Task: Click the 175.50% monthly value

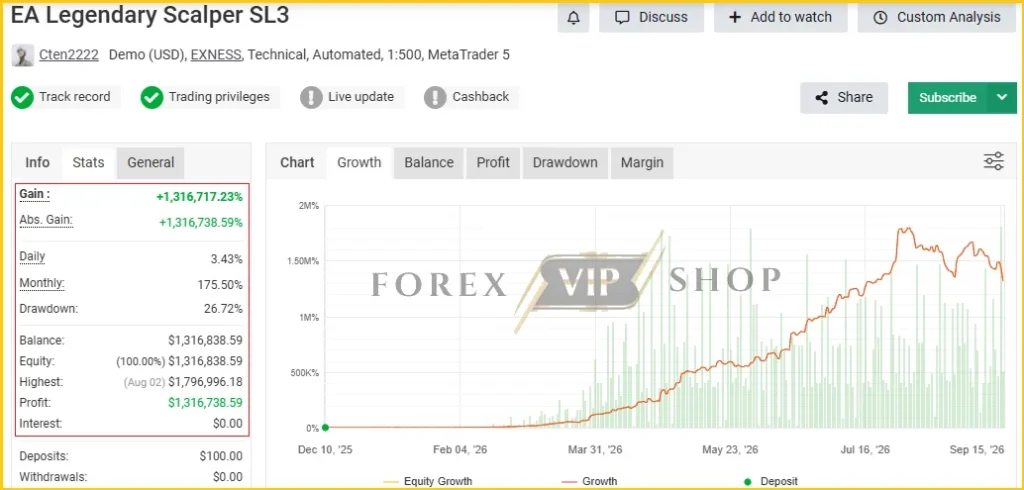Action: (220, 285)
